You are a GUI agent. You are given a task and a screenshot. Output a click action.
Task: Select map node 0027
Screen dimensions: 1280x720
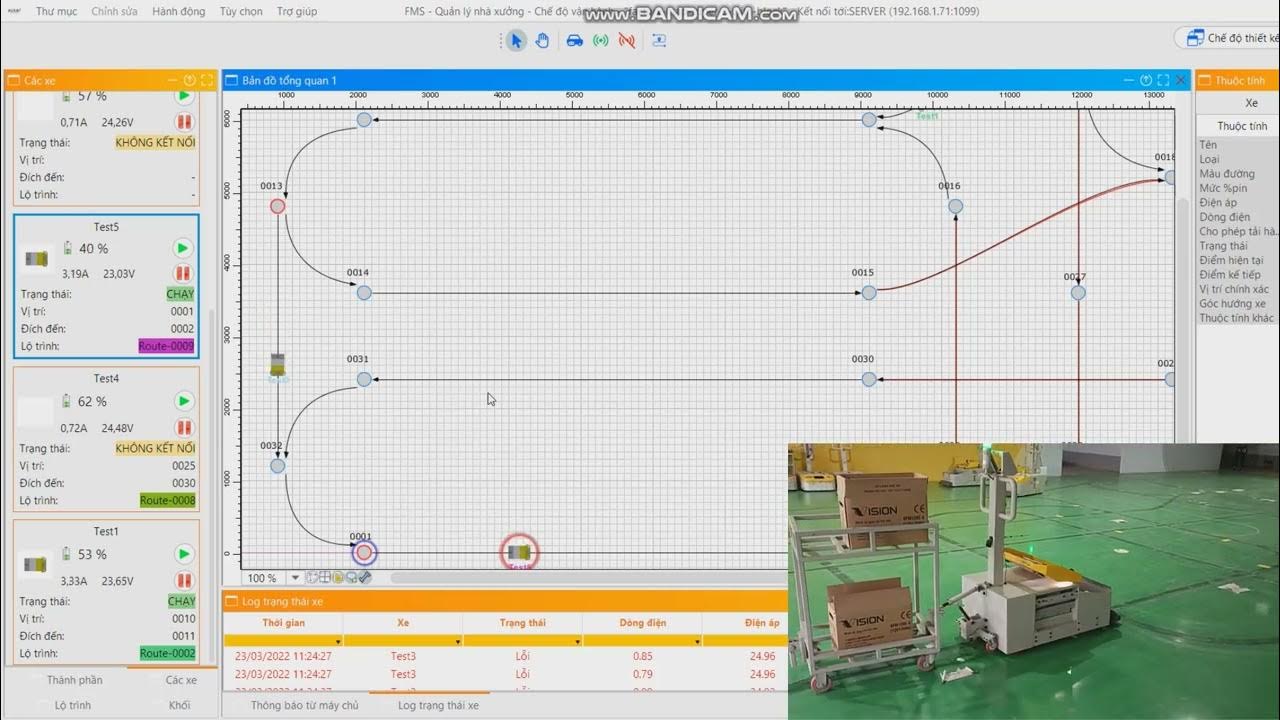tap(1078, 293)
